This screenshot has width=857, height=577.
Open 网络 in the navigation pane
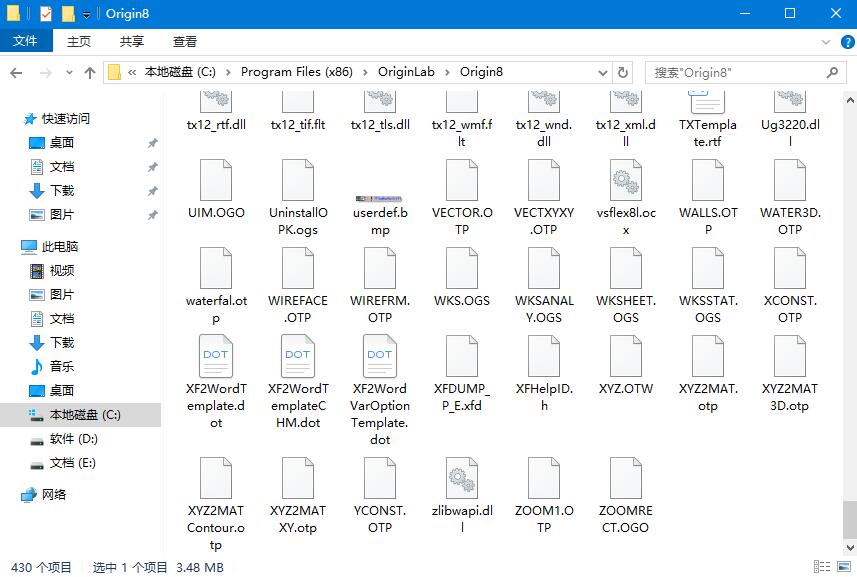(x=54, y=494)
